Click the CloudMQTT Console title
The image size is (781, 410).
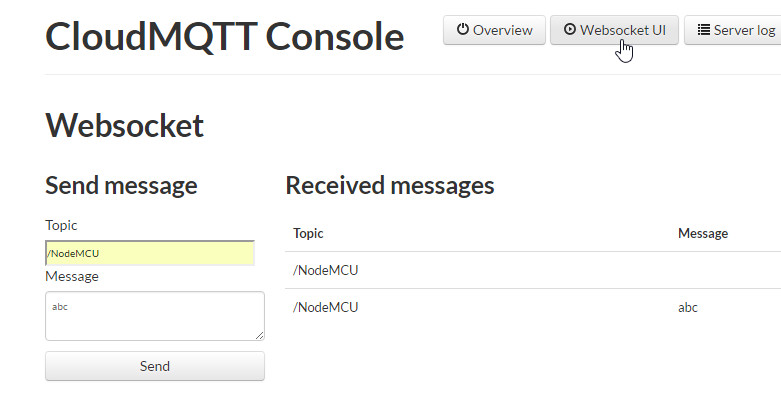pyautogui.click(x=225, y=36)
